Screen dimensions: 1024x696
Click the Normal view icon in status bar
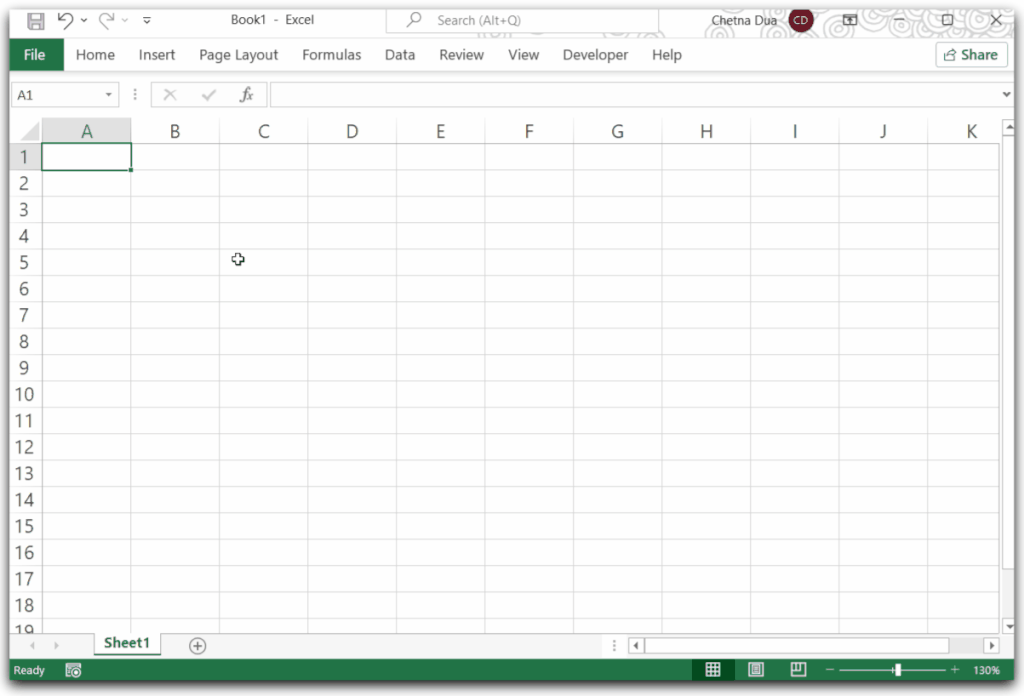coord(713,669)
